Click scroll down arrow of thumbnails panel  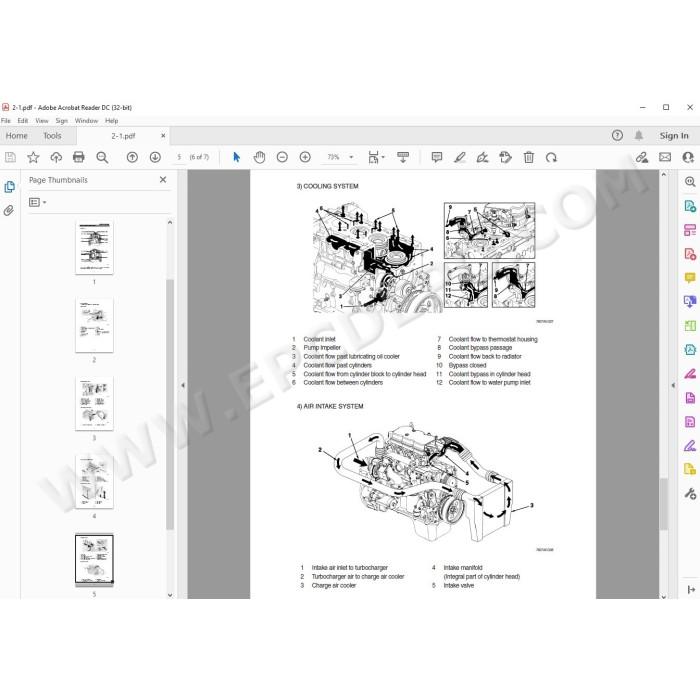[x=170, y=595]
